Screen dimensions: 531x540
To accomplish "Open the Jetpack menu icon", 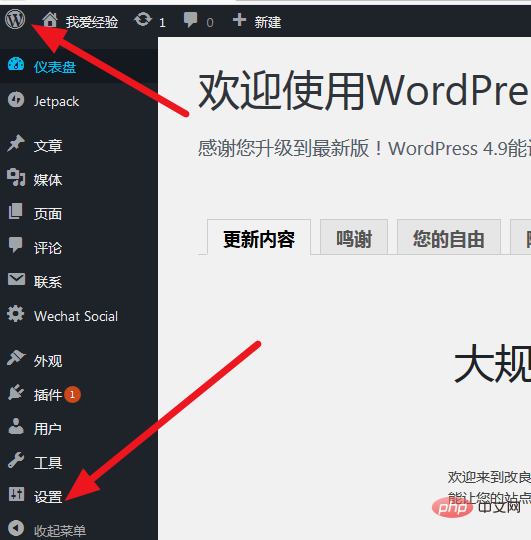I will pos(16,100).
